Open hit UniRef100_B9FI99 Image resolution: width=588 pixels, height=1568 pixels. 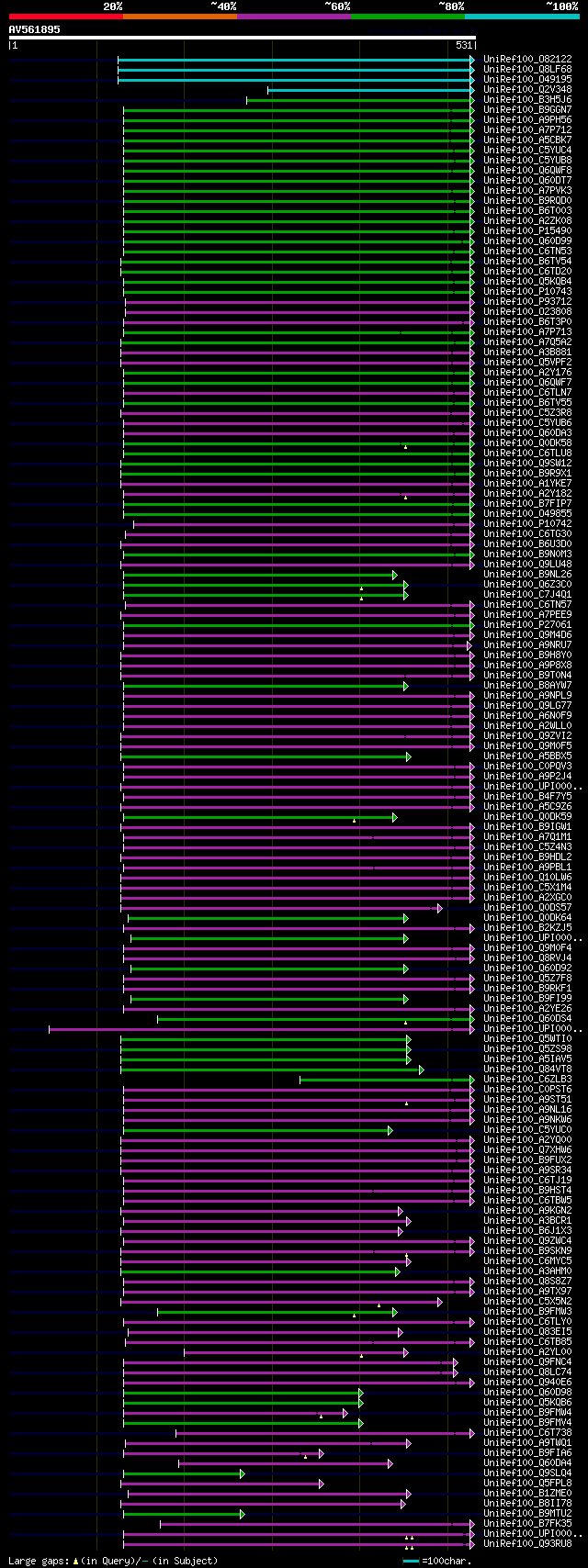(x=527, y=998)
